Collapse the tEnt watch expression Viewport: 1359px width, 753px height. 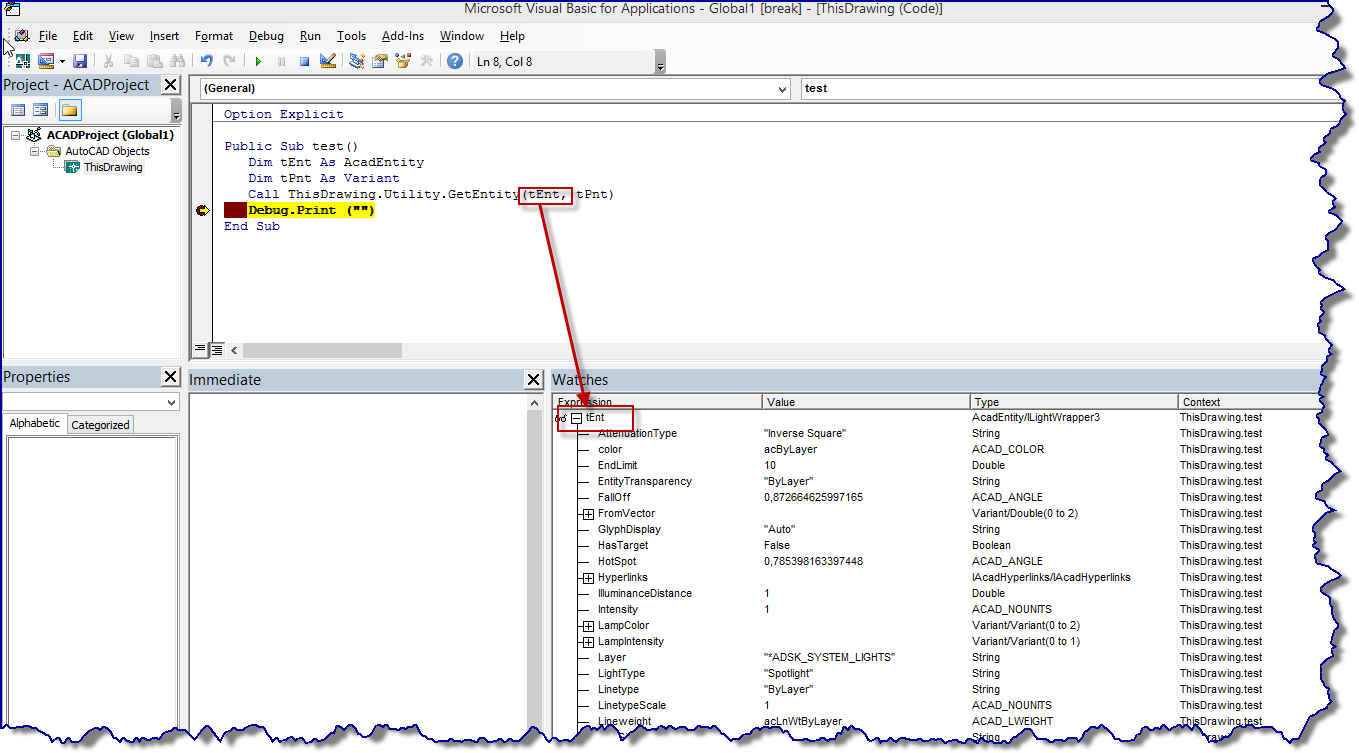coord(577,417)
